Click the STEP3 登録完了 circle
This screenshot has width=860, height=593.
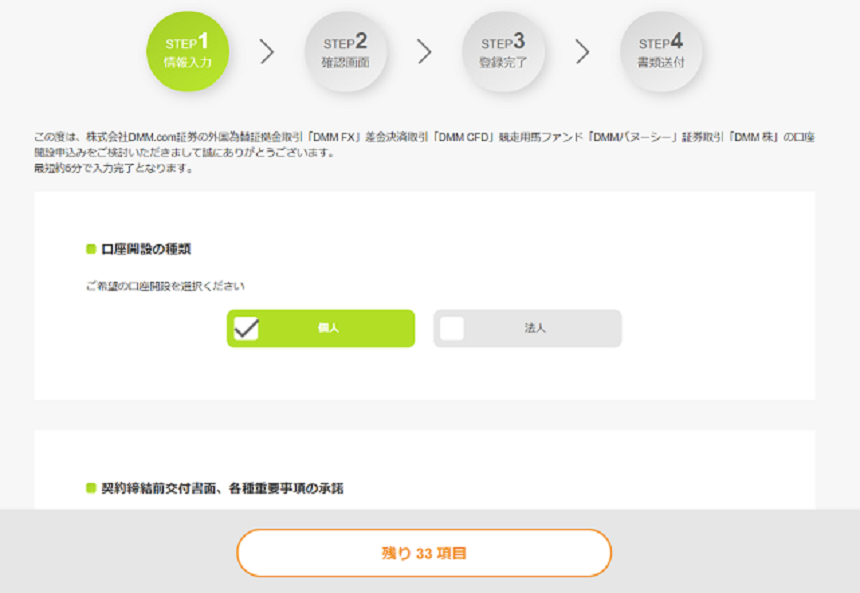[x=503, y=52]
